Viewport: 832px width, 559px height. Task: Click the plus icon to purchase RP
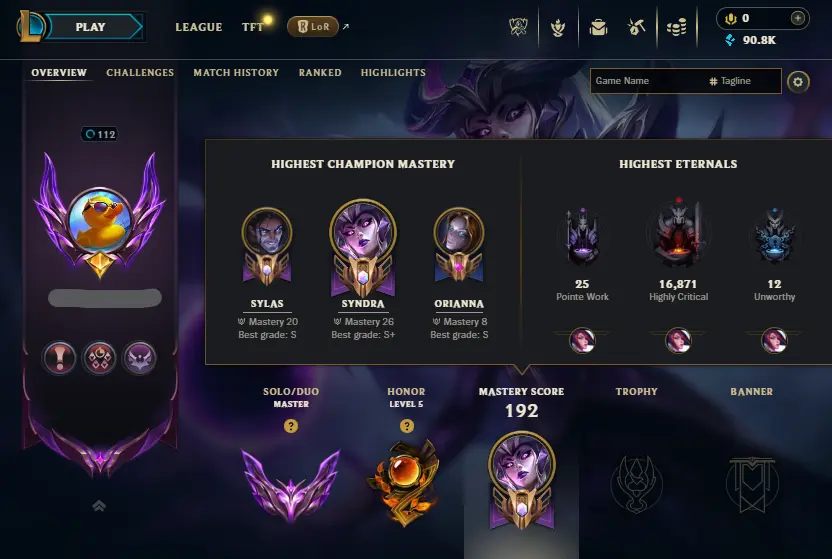coord(798,18)
